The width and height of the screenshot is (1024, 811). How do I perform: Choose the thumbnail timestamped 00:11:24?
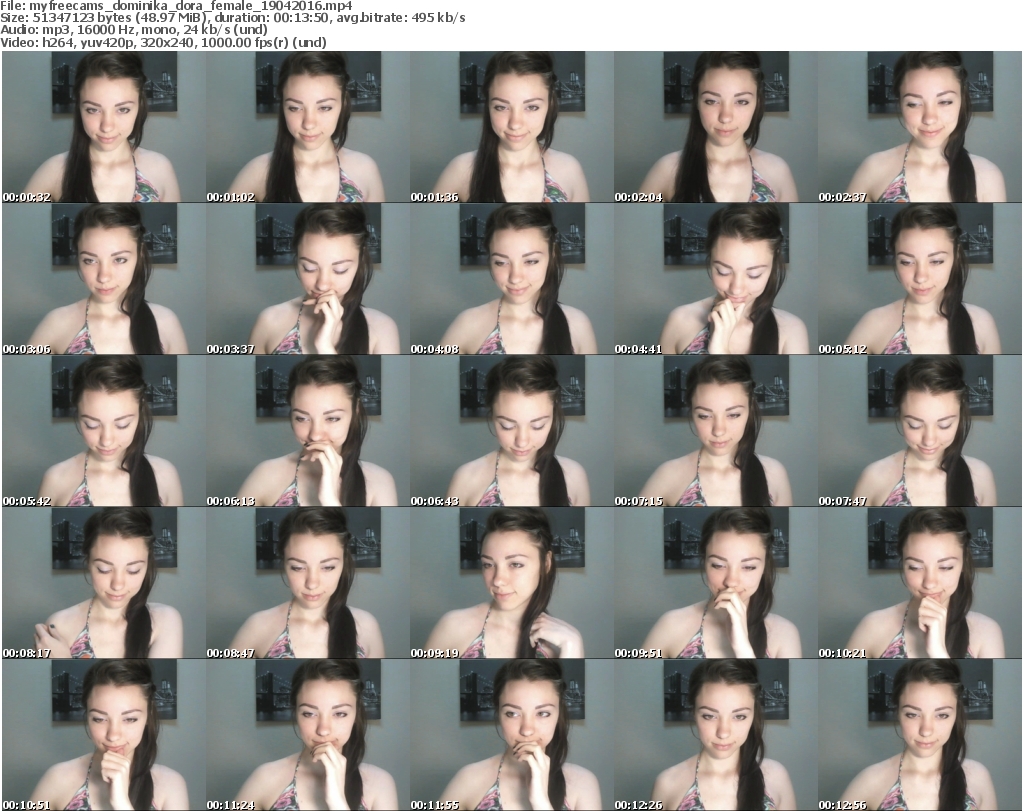(308, 735)
